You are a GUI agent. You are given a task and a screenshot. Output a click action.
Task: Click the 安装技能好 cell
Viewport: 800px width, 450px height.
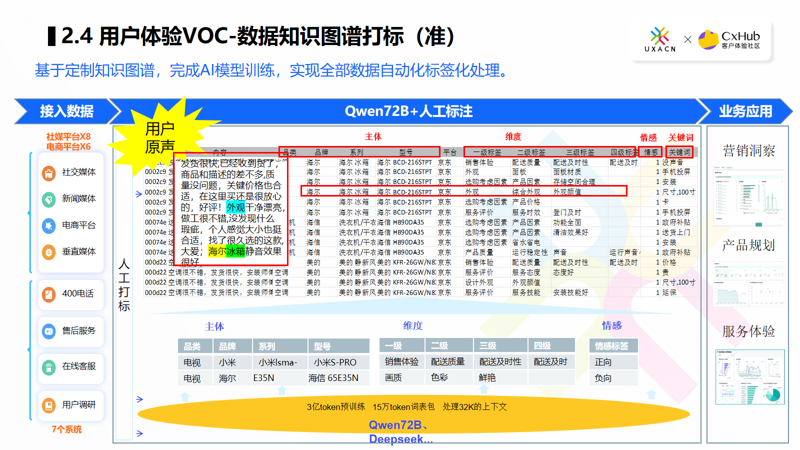pyautogui.click(x=570, y=292)
